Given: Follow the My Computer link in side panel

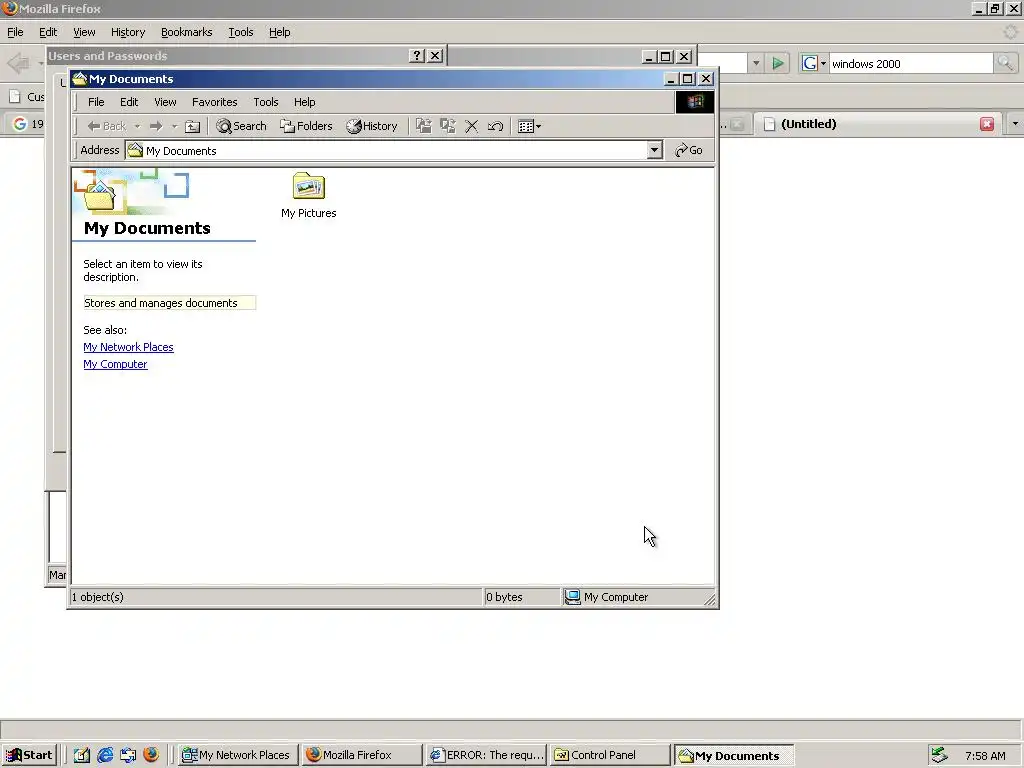Looking at the screenshot, I should (x=115, y=364).
